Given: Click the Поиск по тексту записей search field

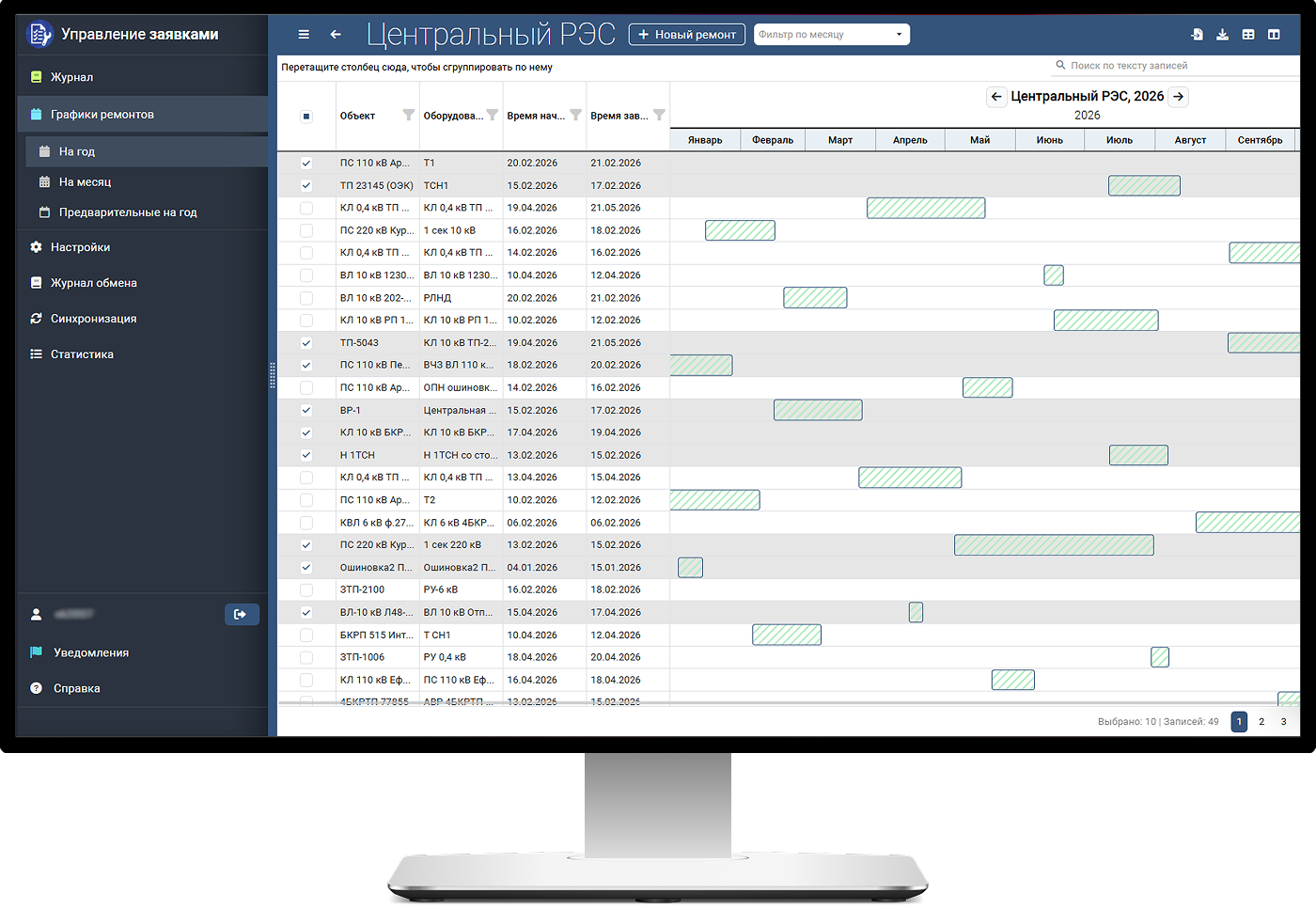Looking at the screenshot, I should pos(1175,66).
